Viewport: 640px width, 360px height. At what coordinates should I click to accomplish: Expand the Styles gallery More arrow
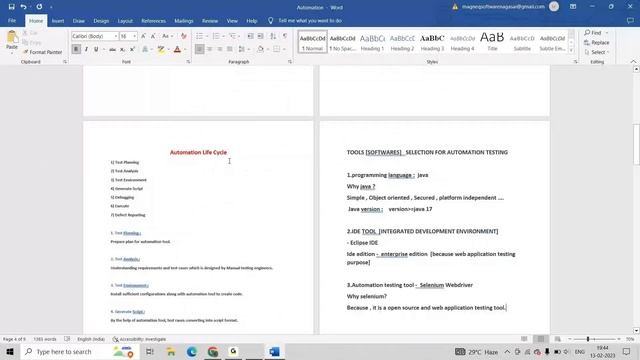click(571, 50)
